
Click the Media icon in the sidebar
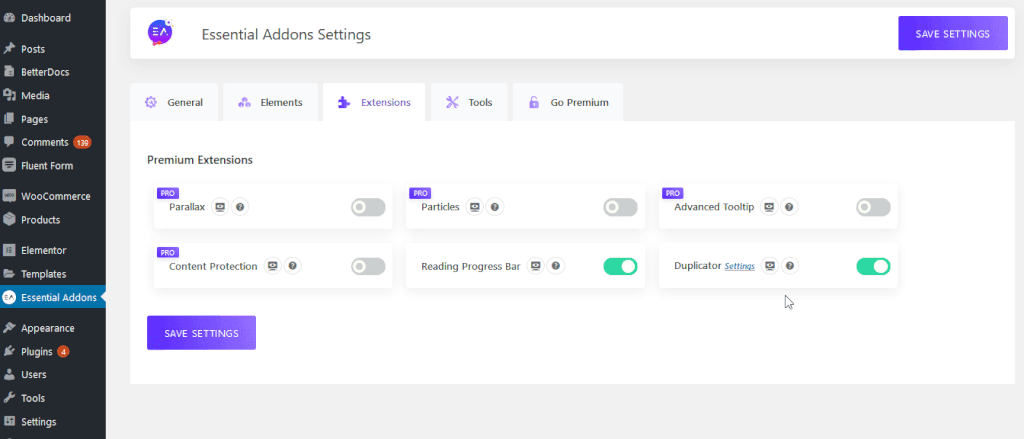(9, 95)
